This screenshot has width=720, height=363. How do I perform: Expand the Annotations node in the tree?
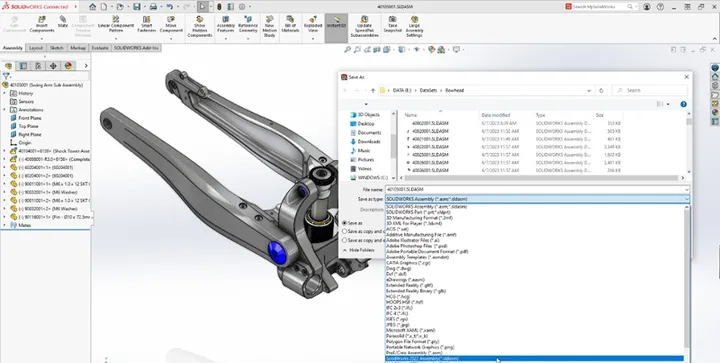(4, 110)
